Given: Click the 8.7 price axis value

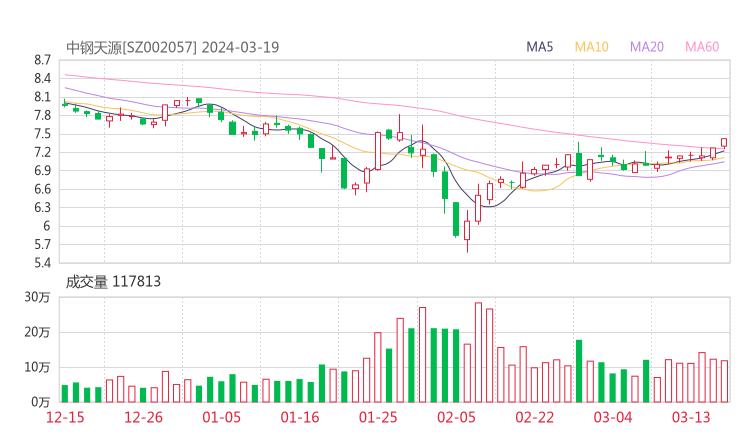Looking at the screenshot, I should 42,60.
